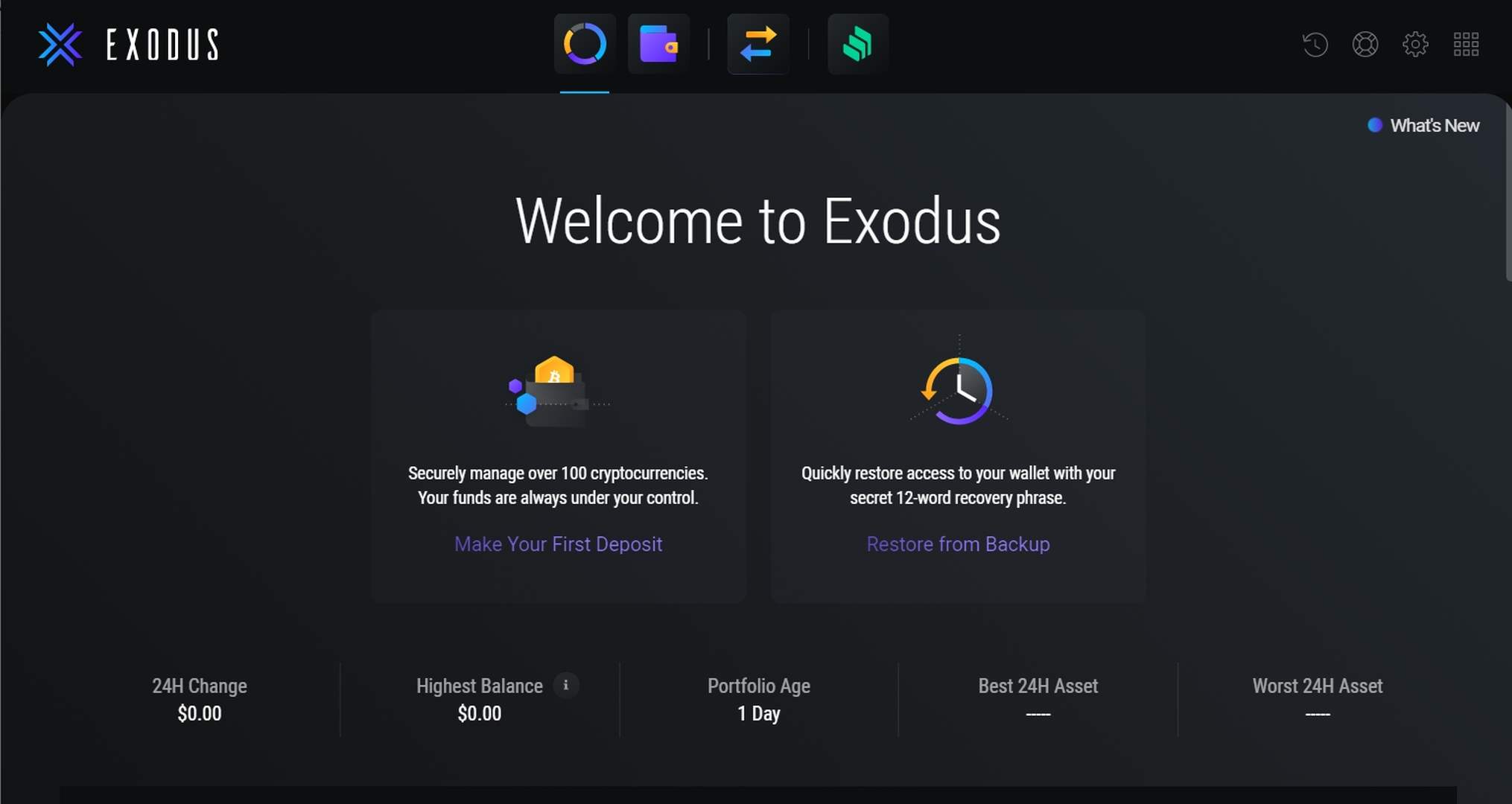Screen dimensions: 1512x804
Task: Open the Exodus support/help icon
Action: coord(1364,44)
